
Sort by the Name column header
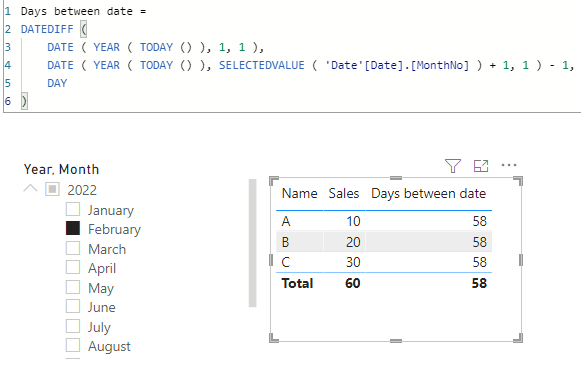(299, 193)
